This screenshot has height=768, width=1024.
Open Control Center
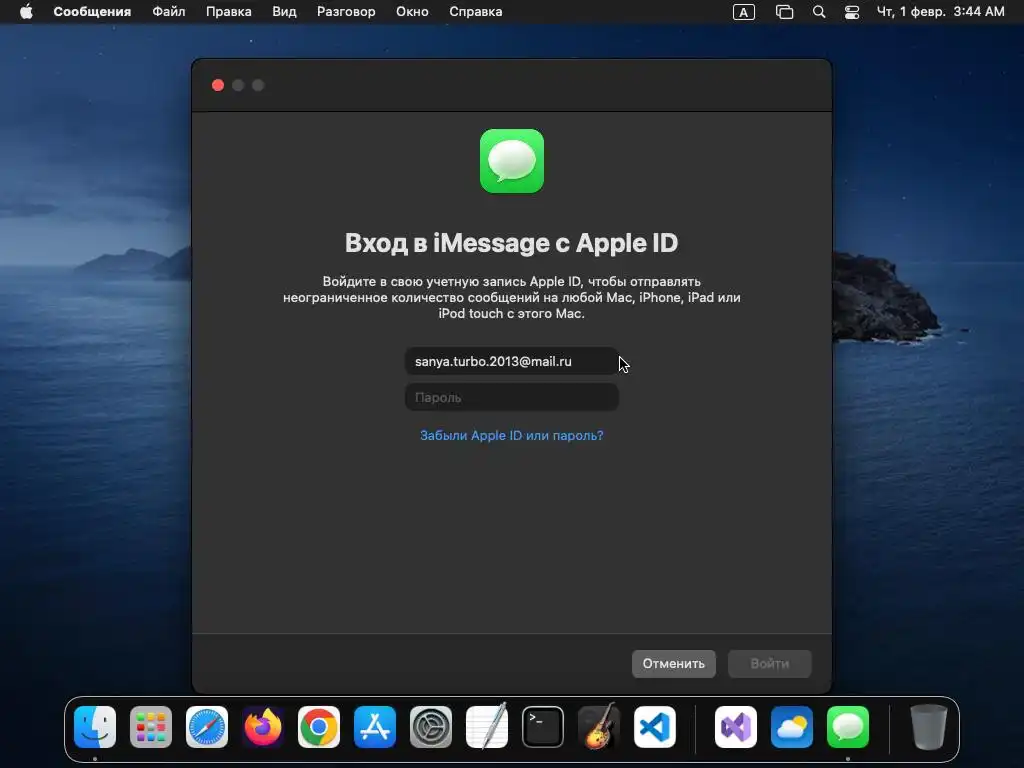pyautogui.click(x=852, y=12)
